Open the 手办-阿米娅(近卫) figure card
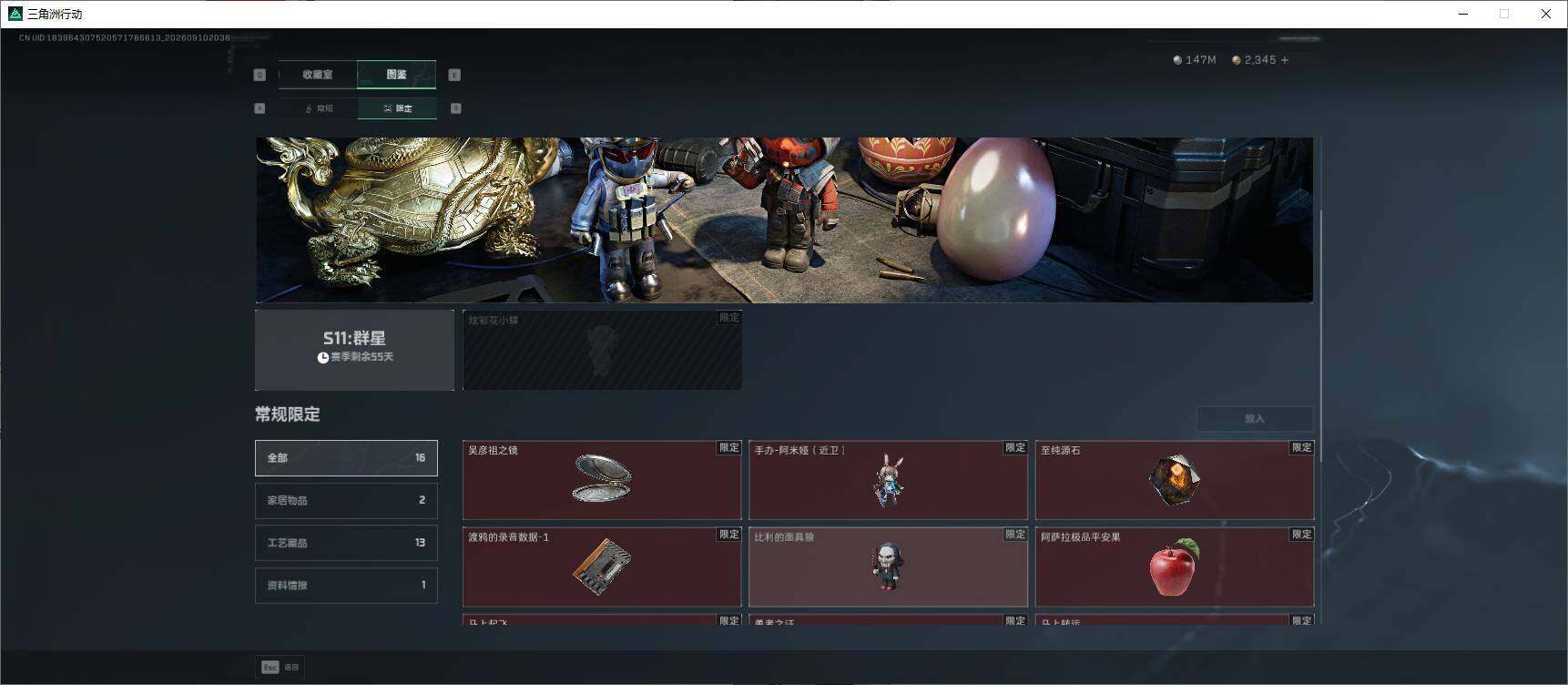This screenshot has width=1568, height=685. 888,480
